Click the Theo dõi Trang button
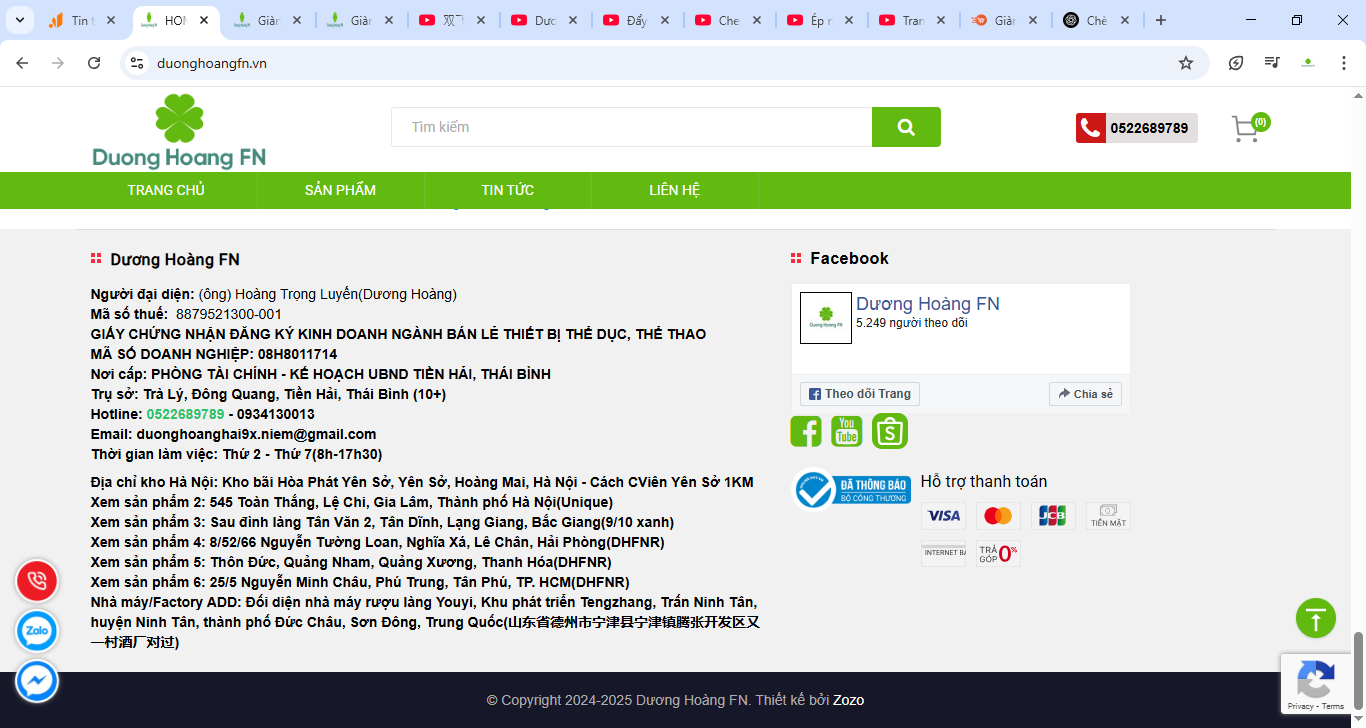 860,394
